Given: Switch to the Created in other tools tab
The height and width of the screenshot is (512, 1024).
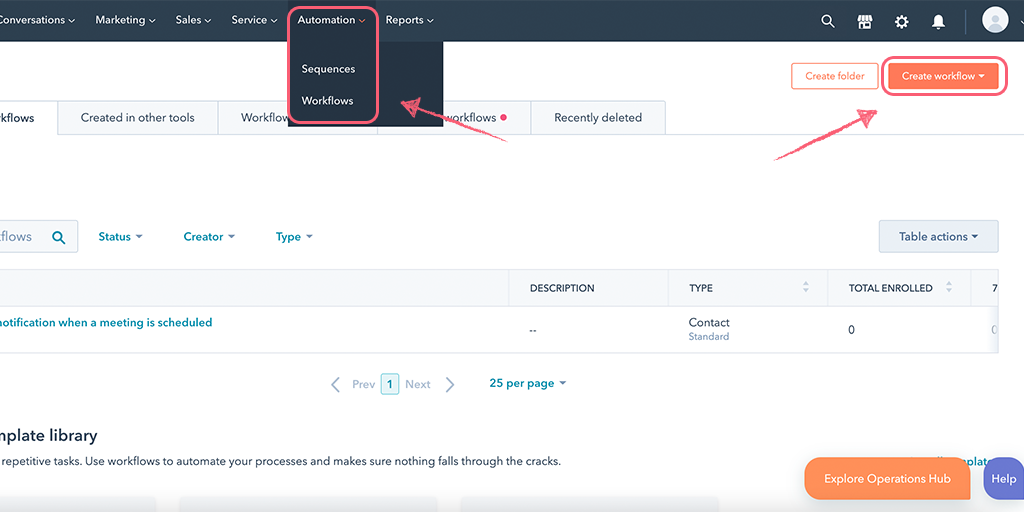Looking at the screenshot, I should (x=138, y=118).
